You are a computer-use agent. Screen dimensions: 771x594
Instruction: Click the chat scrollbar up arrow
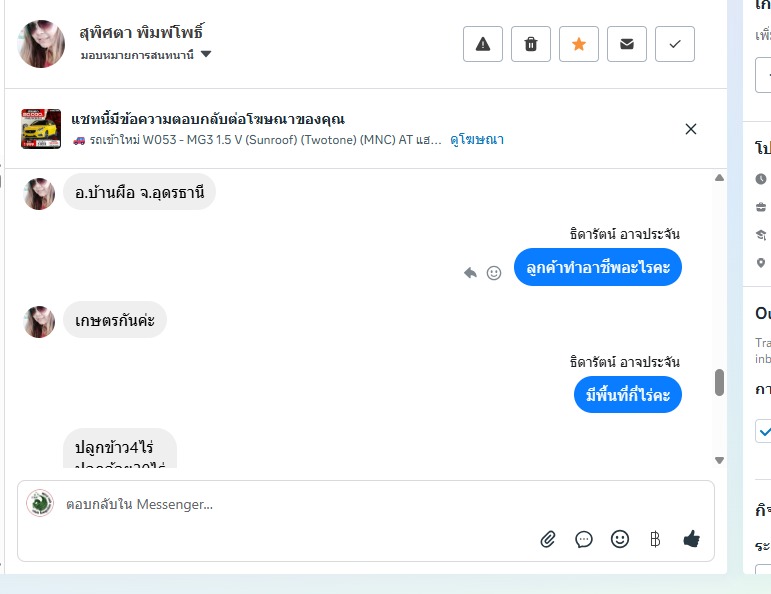click(719, 178)
